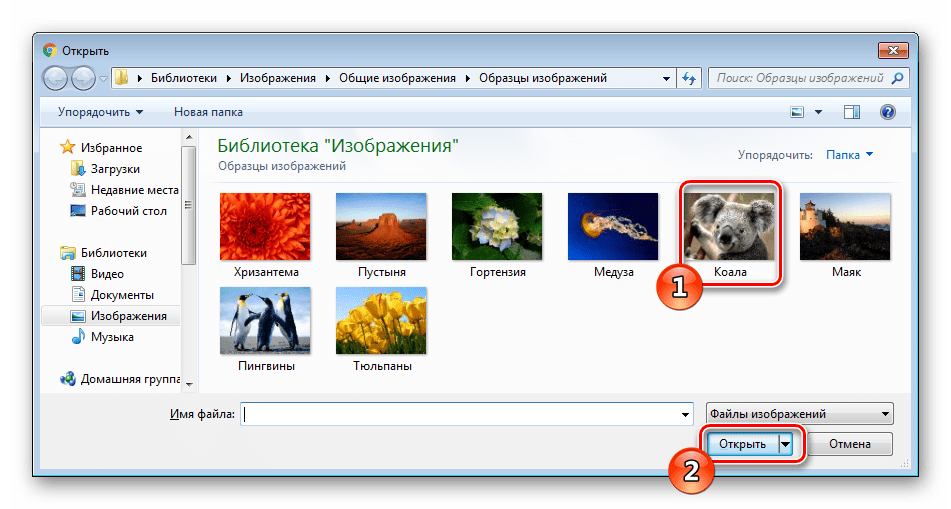951x509 pixels.
Task: Open the Упорядочить toolbar menu
Action: (x=100, y=112)
